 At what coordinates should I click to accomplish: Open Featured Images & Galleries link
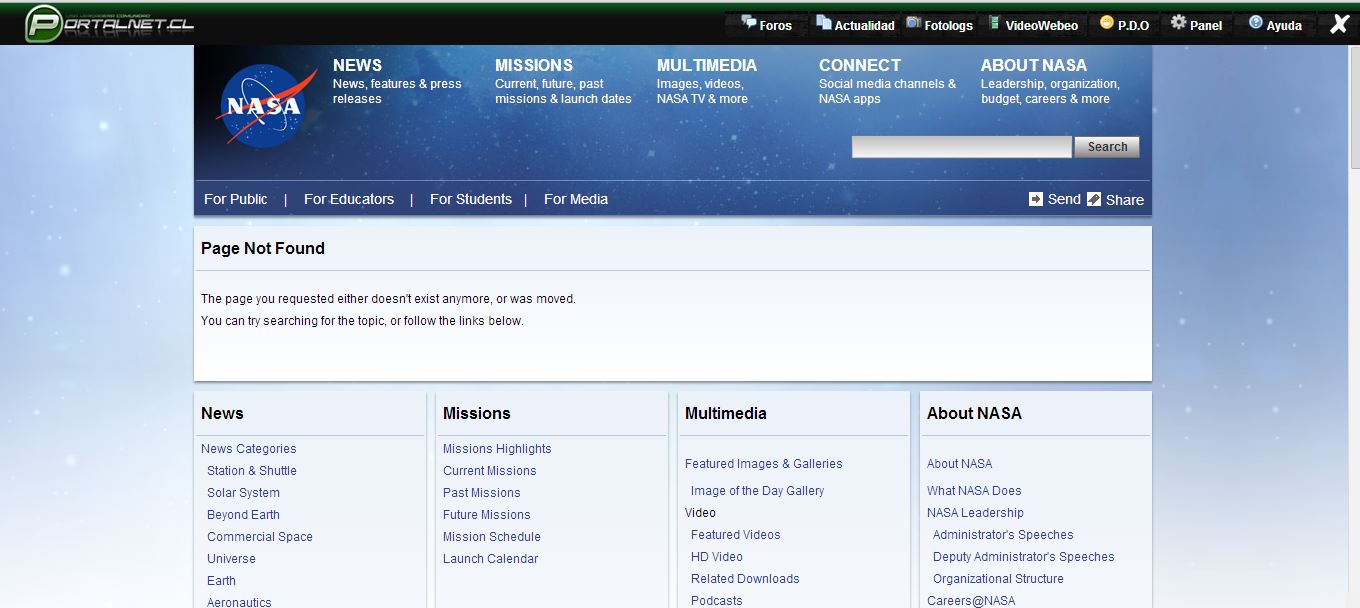click(764, 464)
